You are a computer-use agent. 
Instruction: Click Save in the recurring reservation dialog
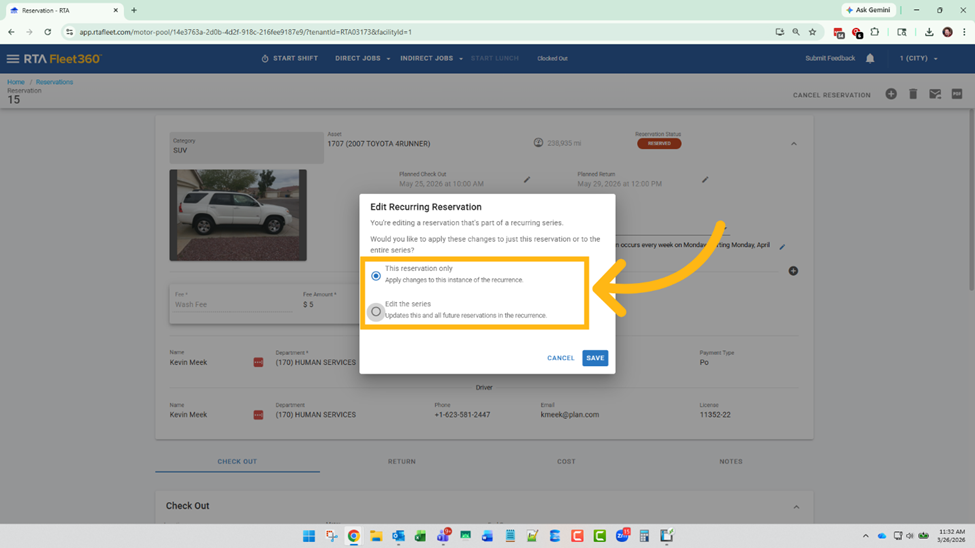pos(595,358)
